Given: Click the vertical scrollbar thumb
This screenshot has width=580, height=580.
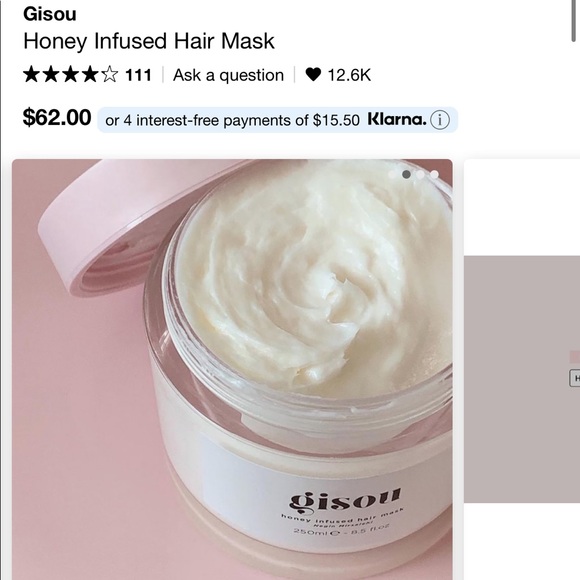Looking at the screenshot, I should [x=573, y=21].
